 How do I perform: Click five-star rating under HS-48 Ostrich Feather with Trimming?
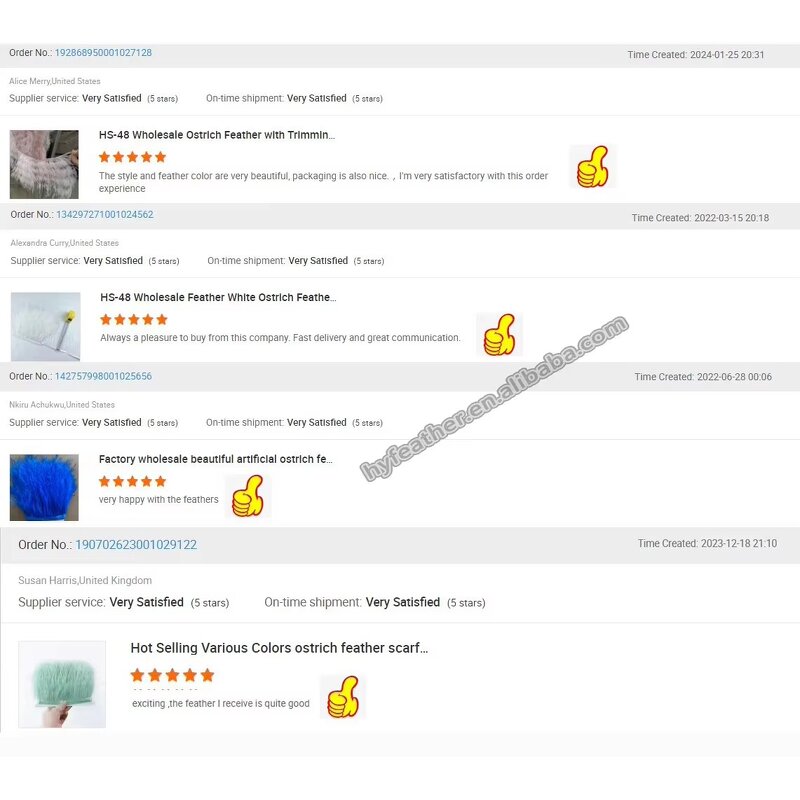click(133, 157)
